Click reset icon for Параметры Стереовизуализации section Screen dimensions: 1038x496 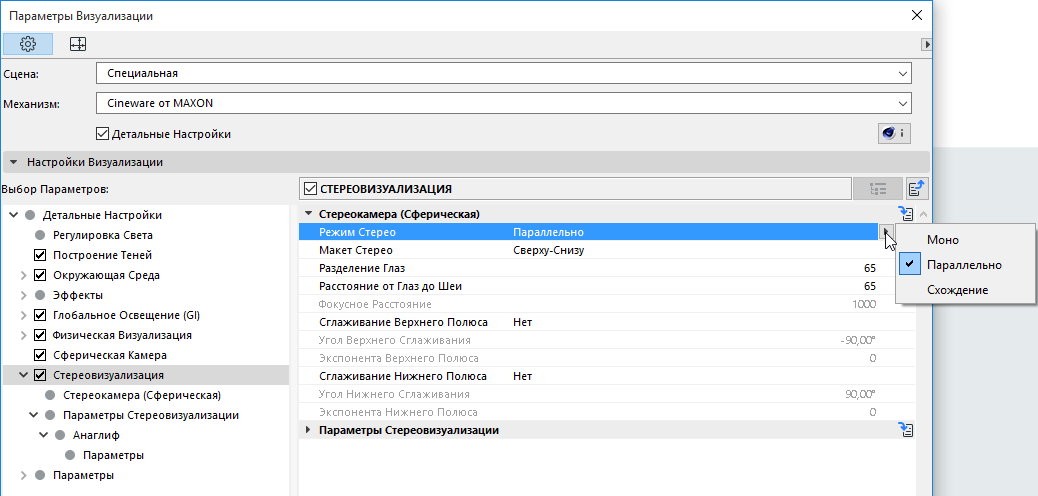coord(906,430)
